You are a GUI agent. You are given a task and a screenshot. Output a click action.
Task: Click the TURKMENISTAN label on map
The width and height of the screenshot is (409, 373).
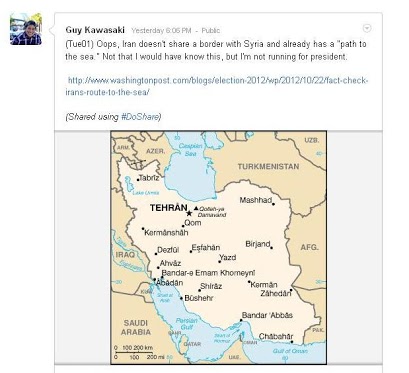click(x=268, y=166)
